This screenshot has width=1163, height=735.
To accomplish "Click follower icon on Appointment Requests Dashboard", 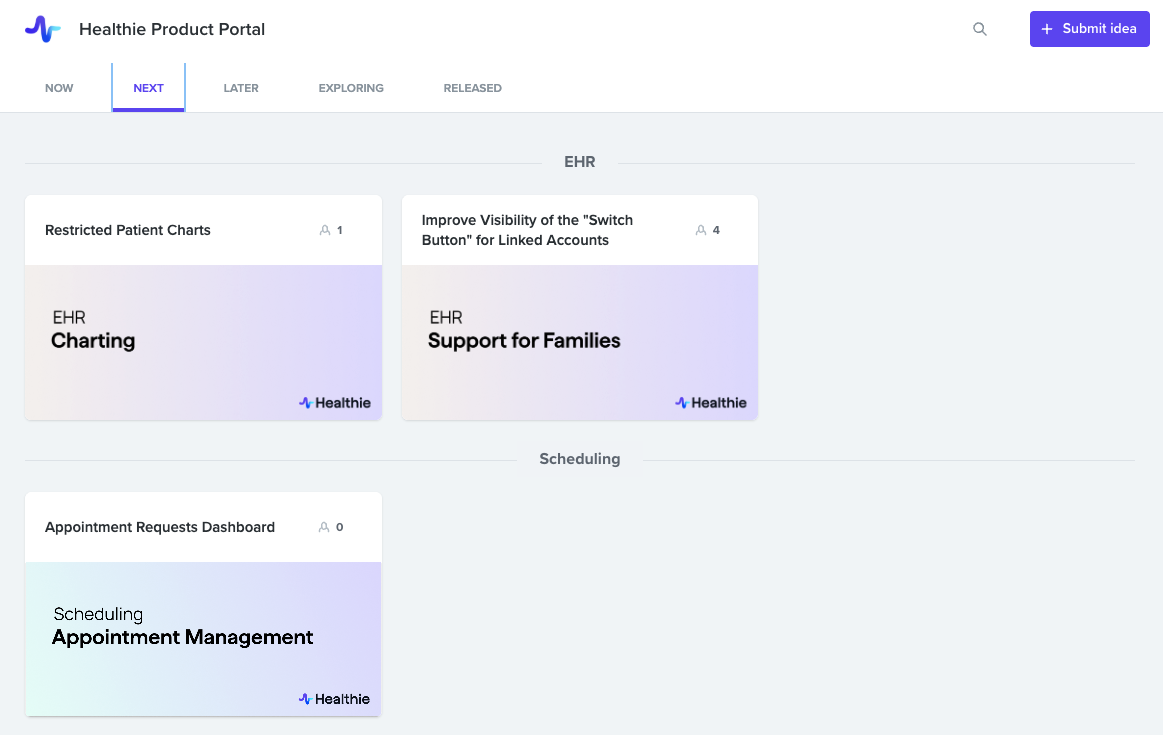I will [324, 527].
